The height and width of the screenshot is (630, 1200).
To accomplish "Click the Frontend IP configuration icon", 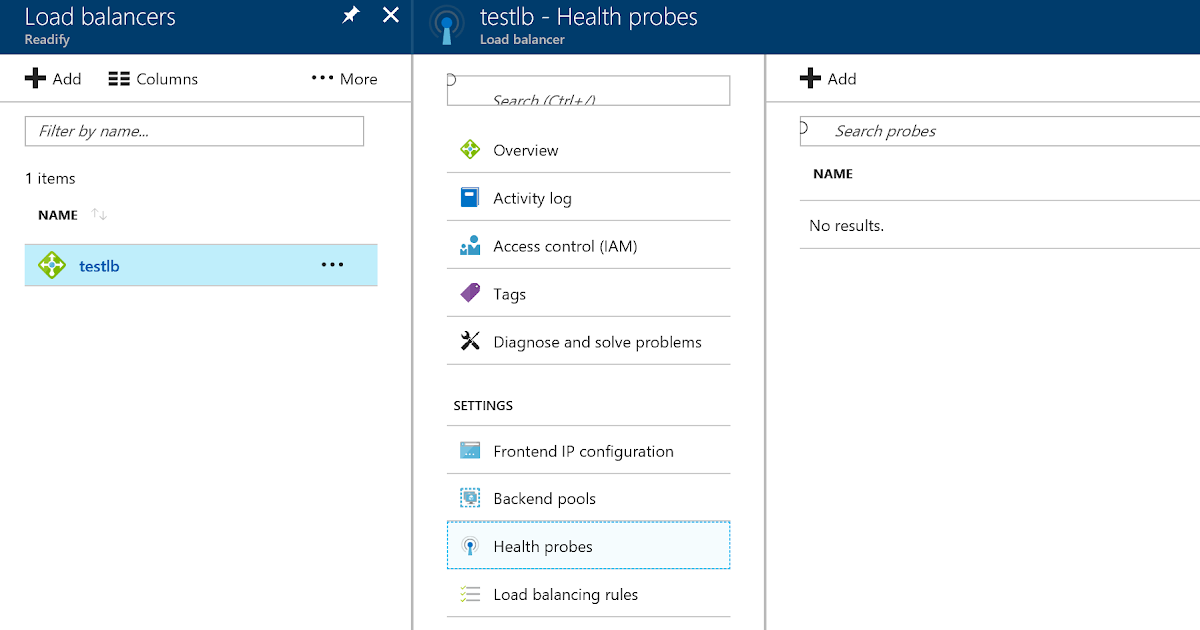I will pyautogui.click(x=470, y=450).
